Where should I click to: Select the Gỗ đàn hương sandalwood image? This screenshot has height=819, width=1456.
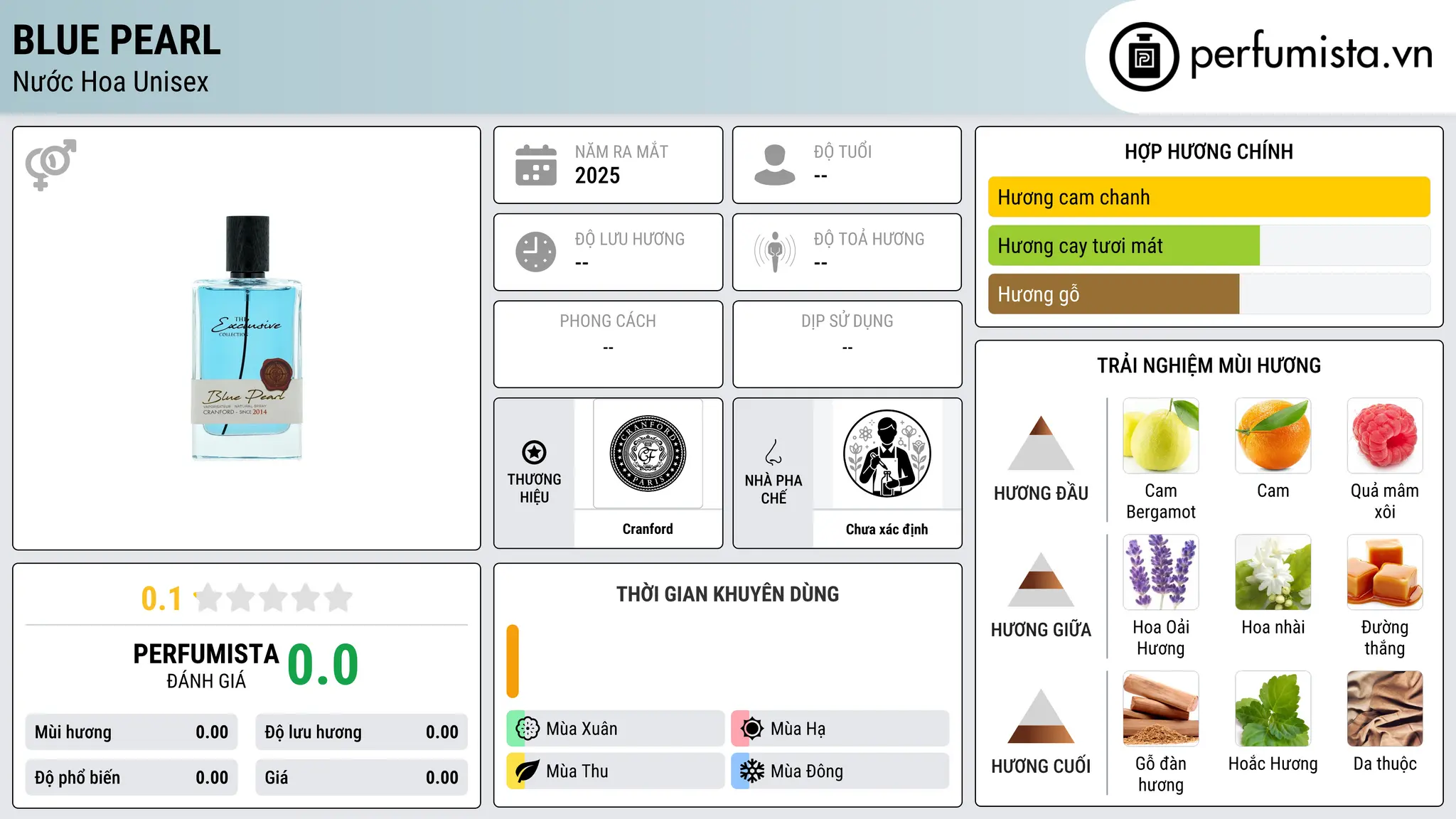click(1161, 709)
